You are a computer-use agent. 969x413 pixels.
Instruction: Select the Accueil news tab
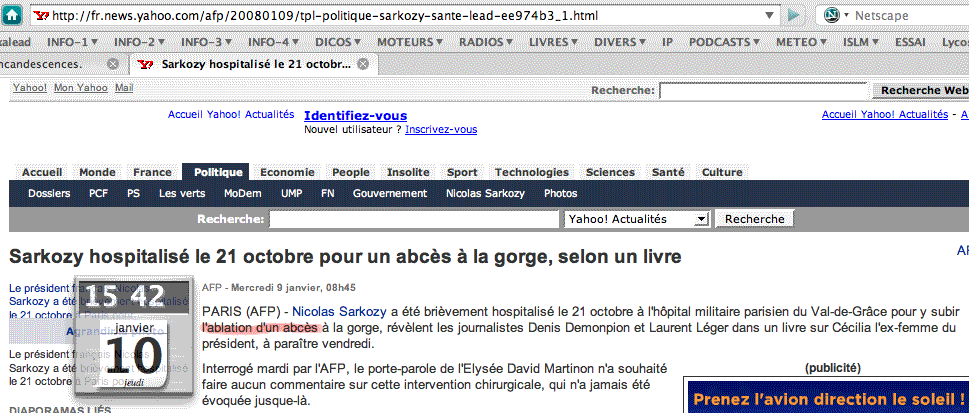click(x=42, y=172)
